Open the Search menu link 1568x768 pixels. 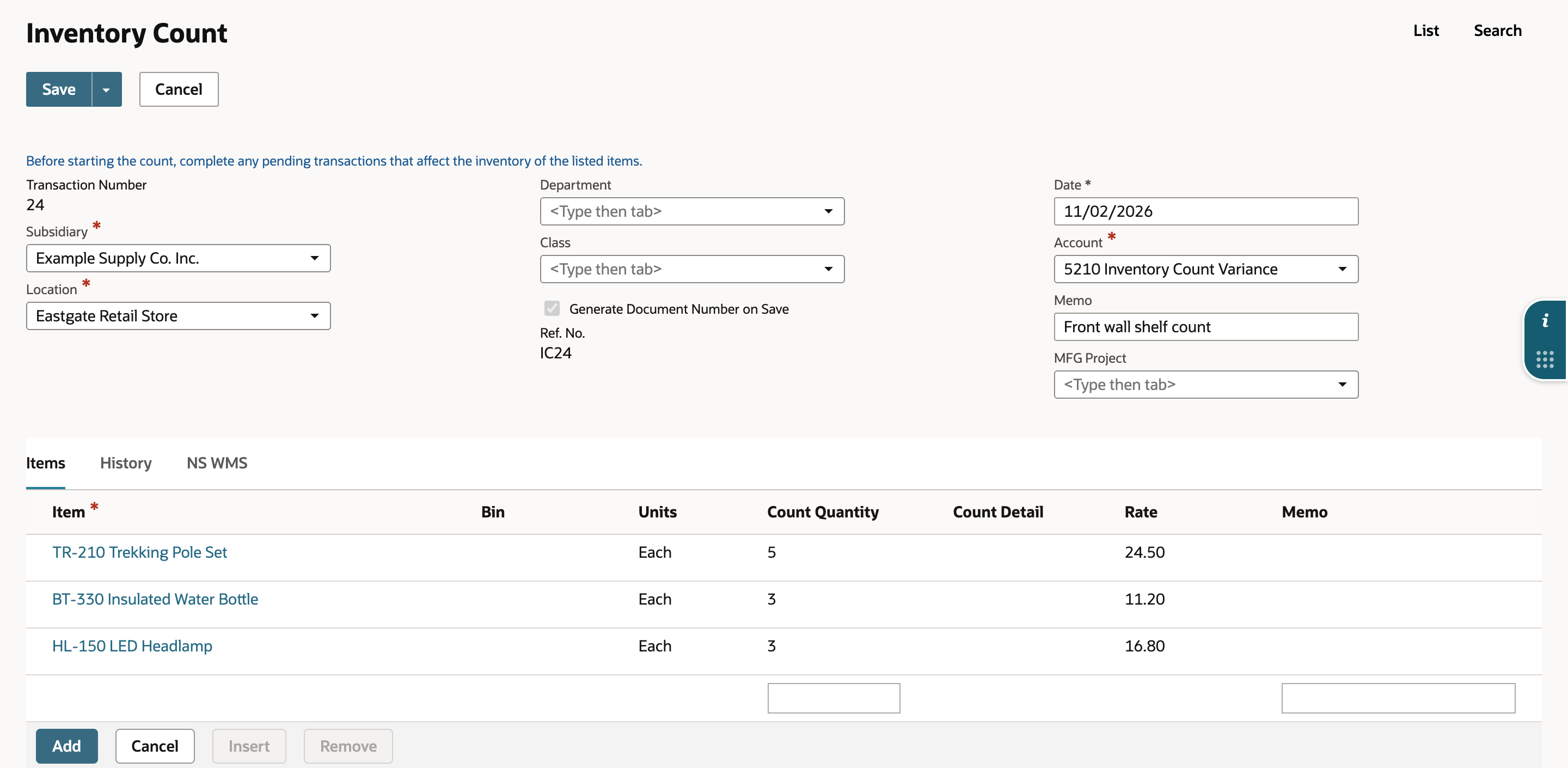pyautogui.click(x=1497, y=31)
